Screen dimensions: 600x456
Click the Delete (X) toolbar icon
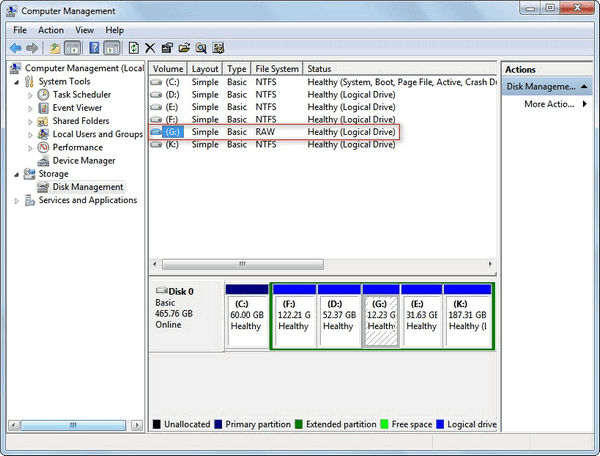pyautogui.click(x=150, y=48)
